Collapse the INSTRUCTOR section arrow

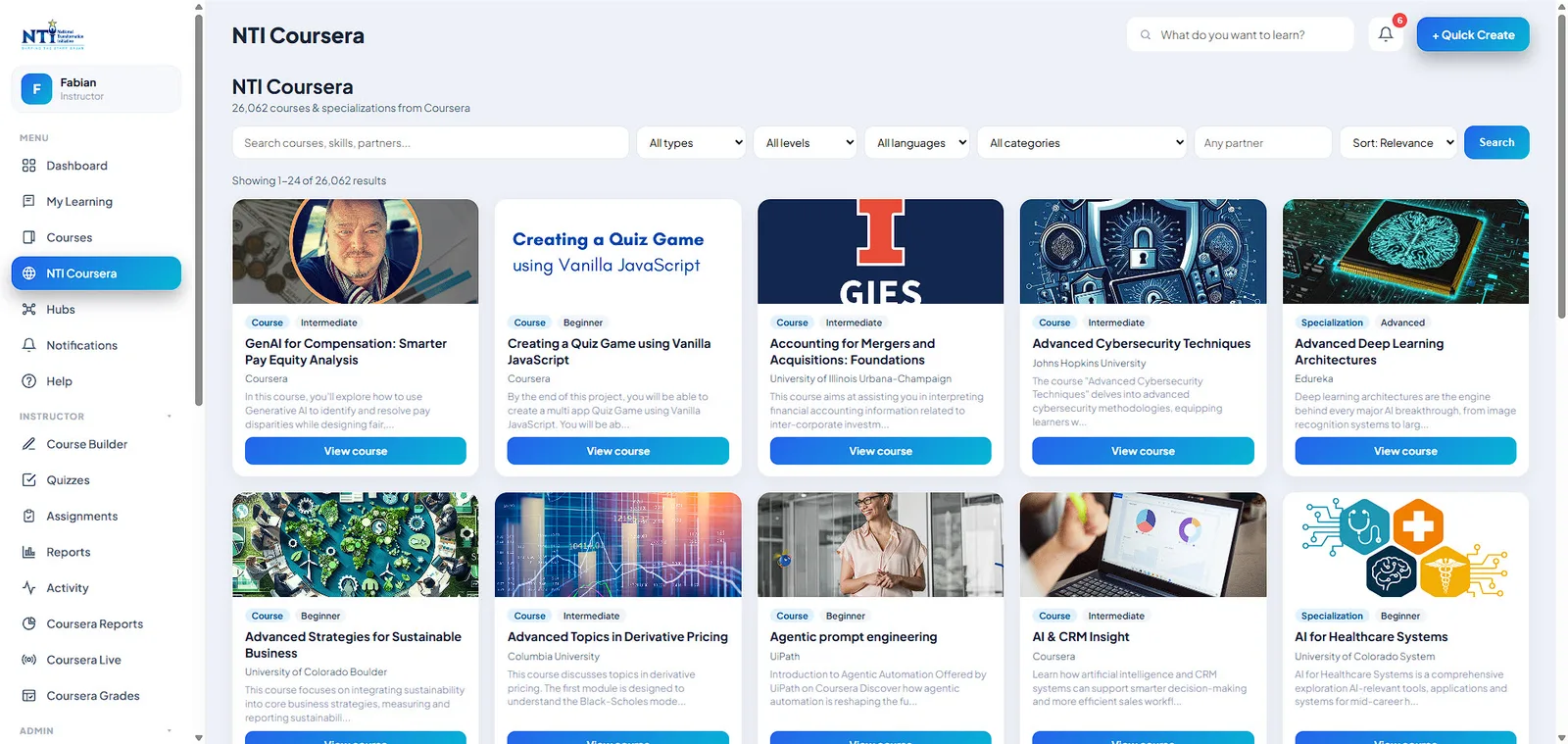click(170, 417)
